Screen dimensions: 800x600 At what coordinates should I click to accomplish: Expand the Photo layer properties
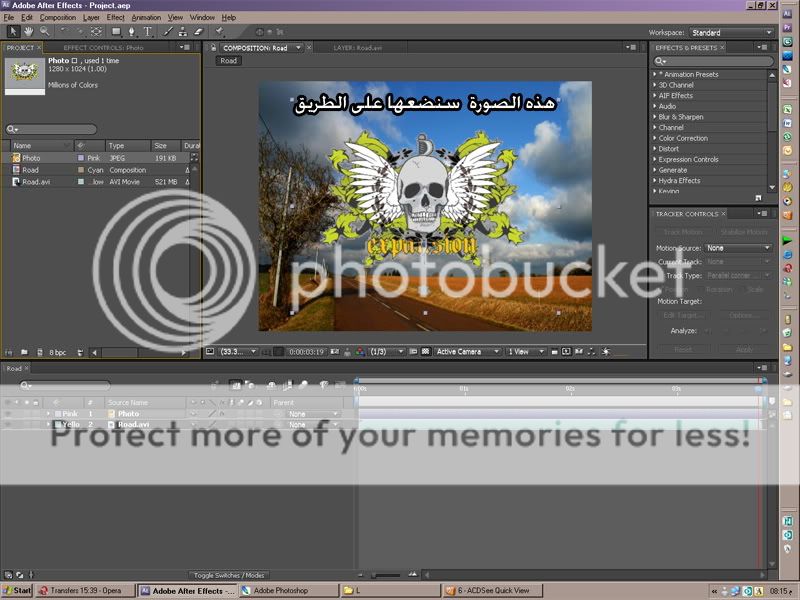point(48,414)
